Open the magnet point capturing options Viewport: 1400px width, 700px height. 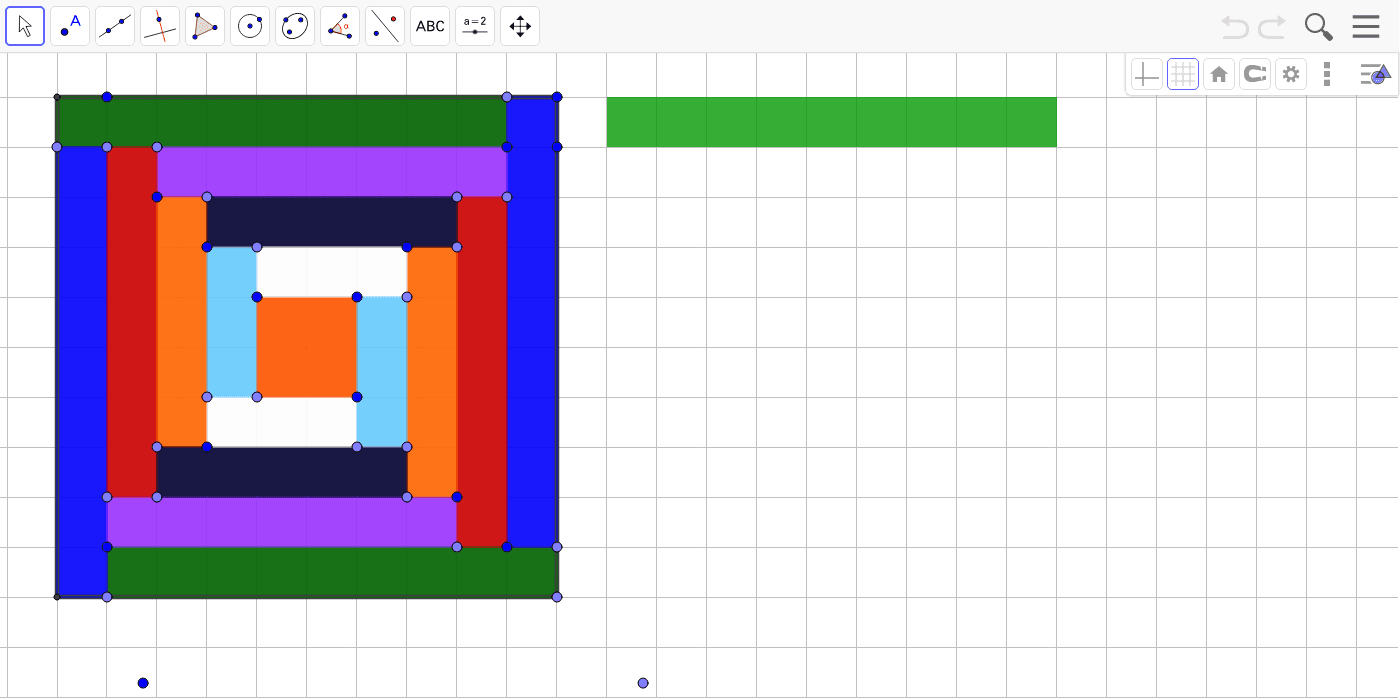(x=1255, y=74)
